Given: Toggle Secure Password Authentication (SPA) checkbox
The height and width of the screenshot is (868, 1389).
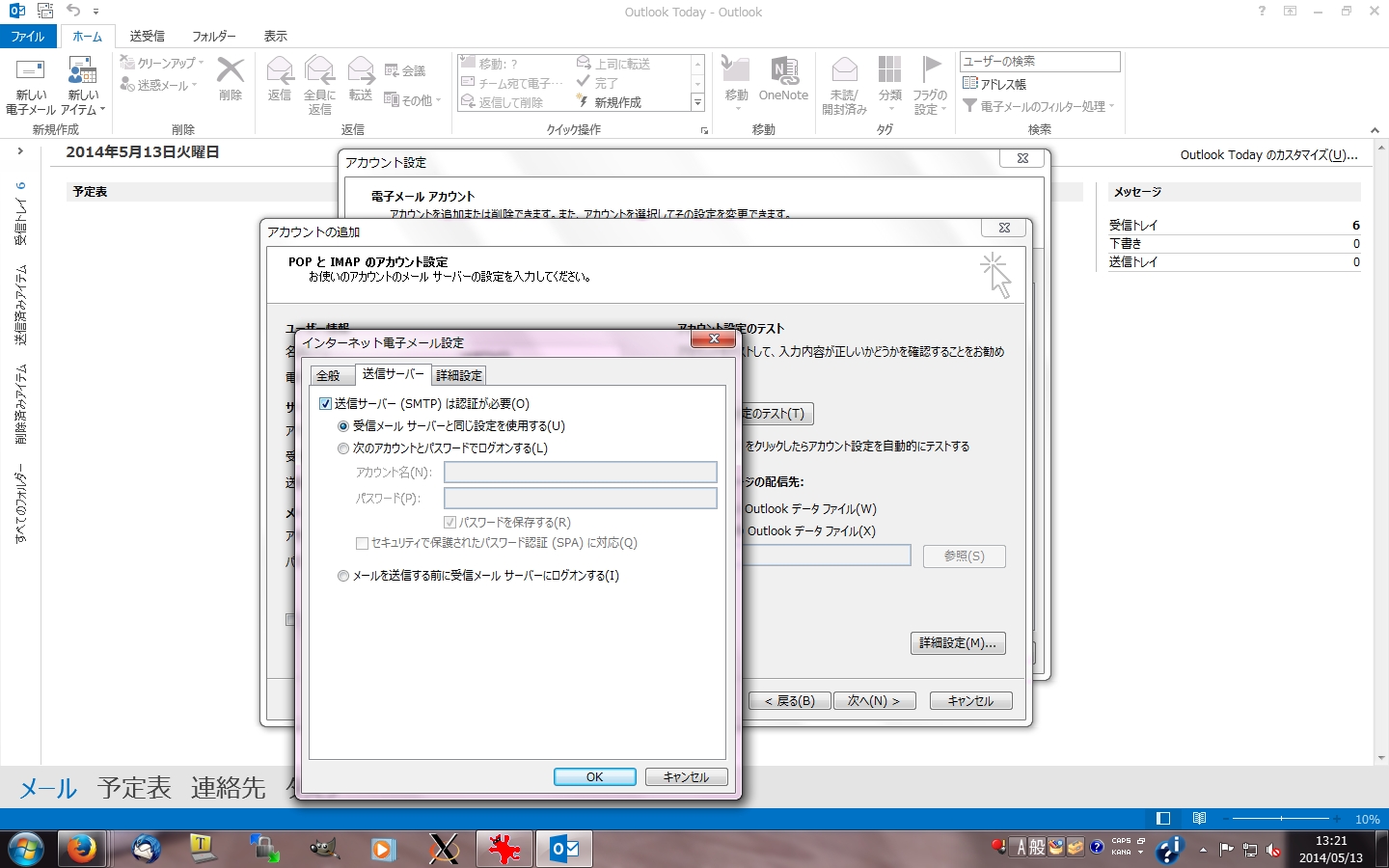Looking at the screenshot, I should (x=362, y=543).
